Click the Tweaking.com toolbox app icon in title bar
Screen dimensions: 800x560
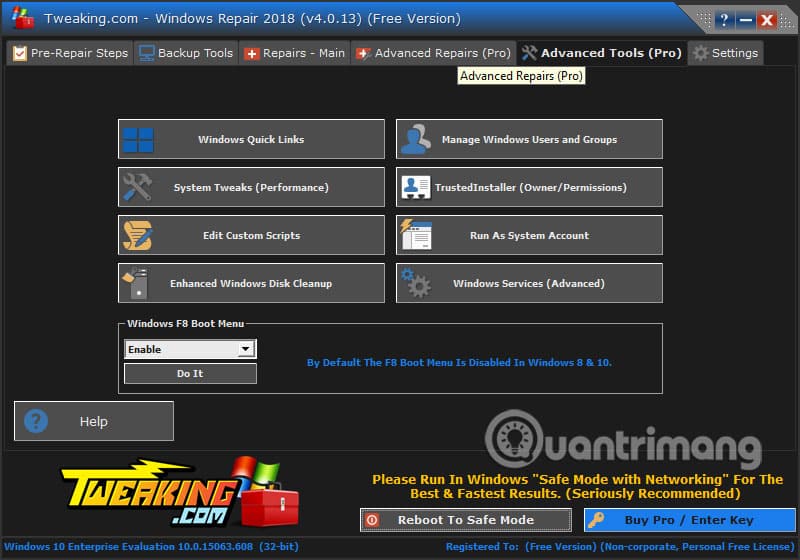pyautogui.click(x=22, y=18)
